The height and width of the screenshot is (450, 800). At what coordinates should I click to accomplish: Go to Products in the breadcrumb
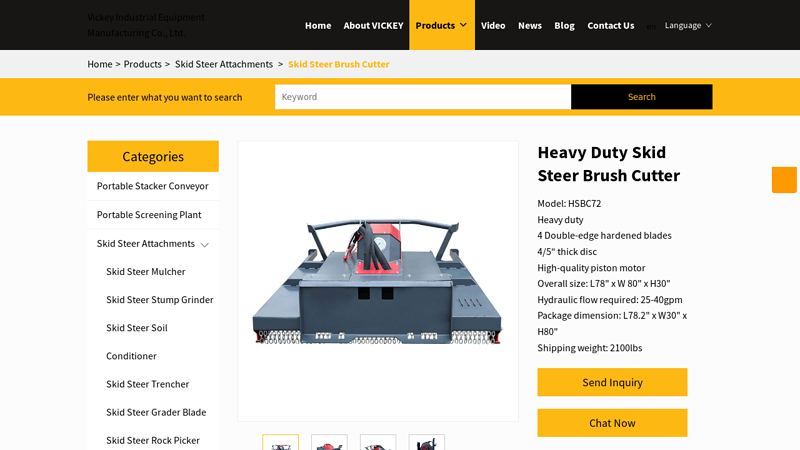click(142, 64)
